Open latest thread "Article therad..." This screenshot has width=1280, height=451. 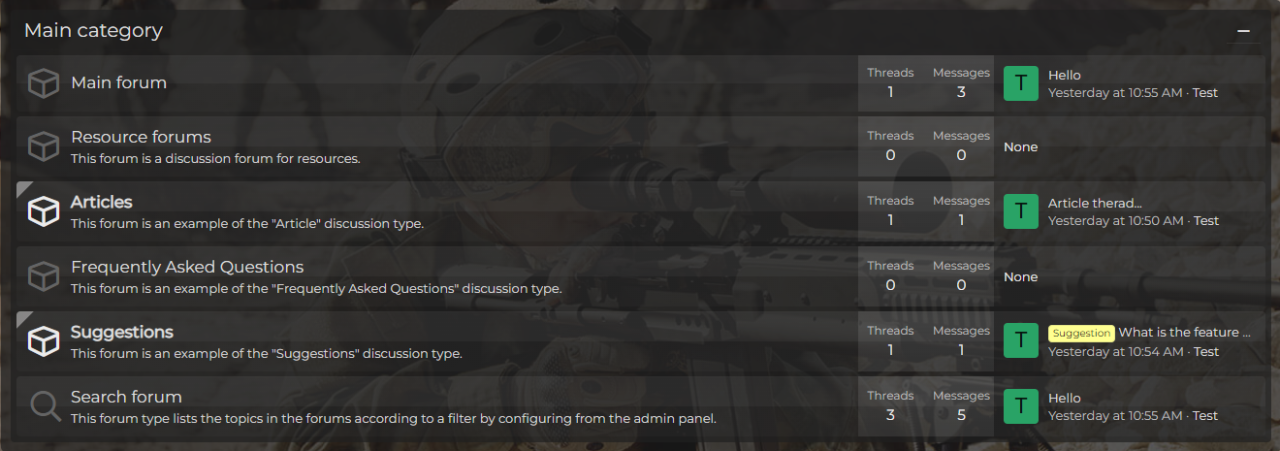(1095, 203)
